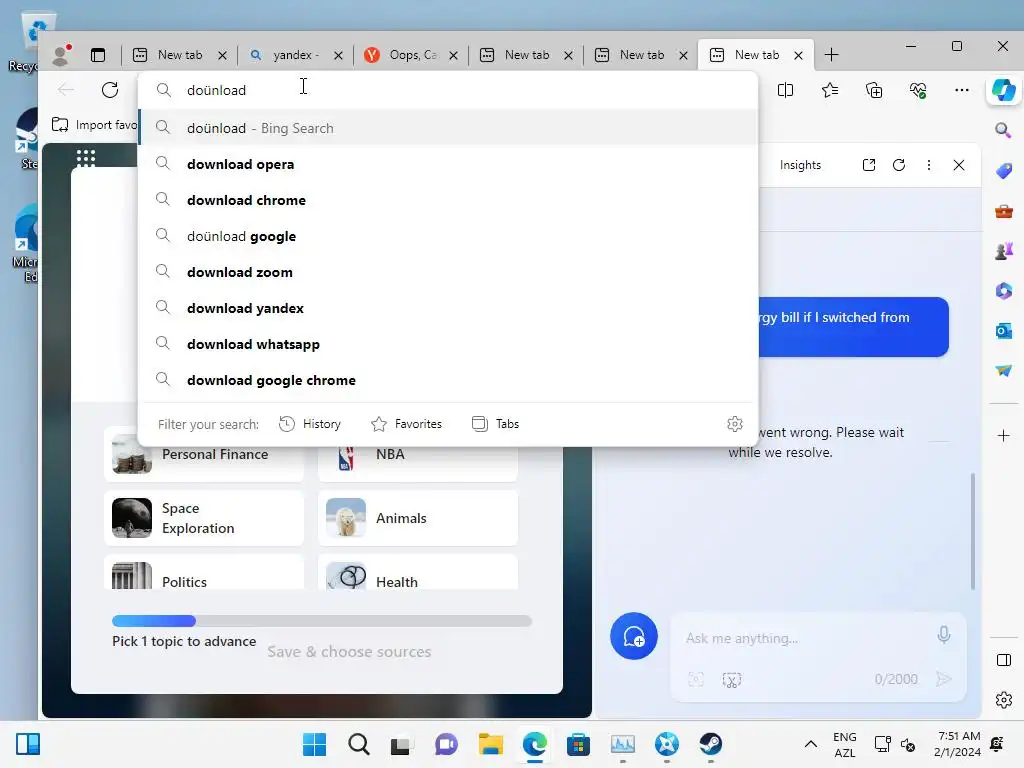Open the sidebar Games chess icon
The image size is (1024, 768).
pyautogui.click(x=1004, y=251)
